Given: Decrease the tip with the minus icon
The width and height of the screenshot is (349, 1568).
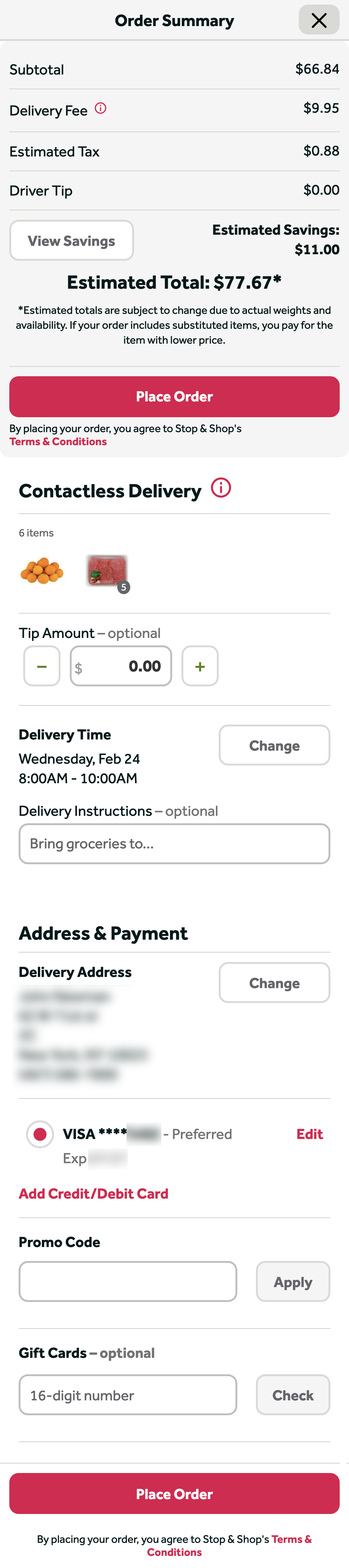Looking at the screenshot, I should (x=41, y=666).
